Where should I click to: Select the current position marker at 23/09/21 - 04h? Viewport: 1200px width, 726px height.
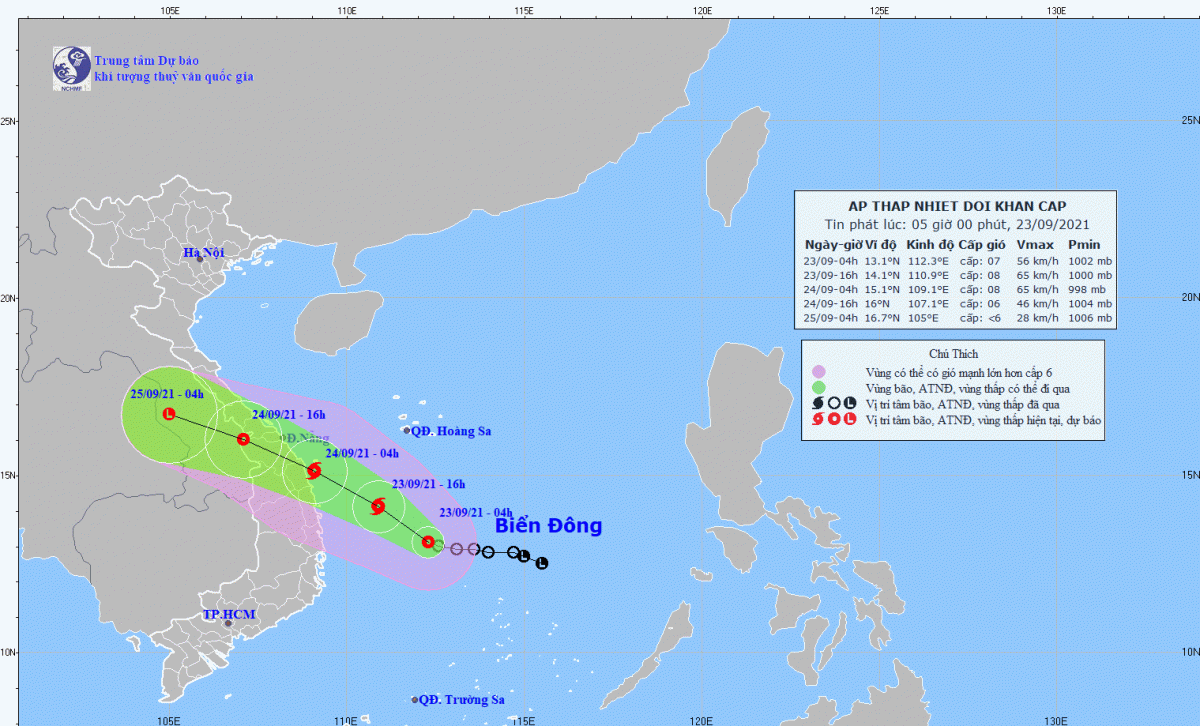428,542
